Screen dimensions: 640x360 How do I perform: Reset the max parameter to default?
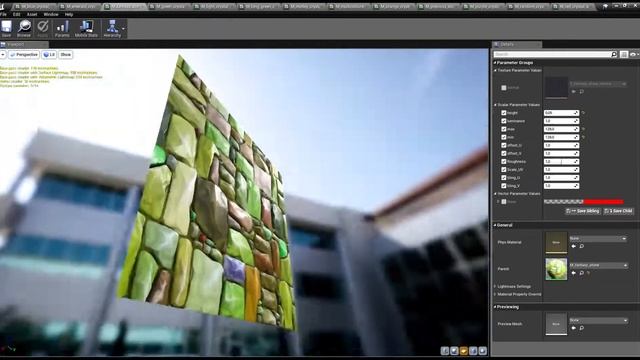(x=583, y=129)
